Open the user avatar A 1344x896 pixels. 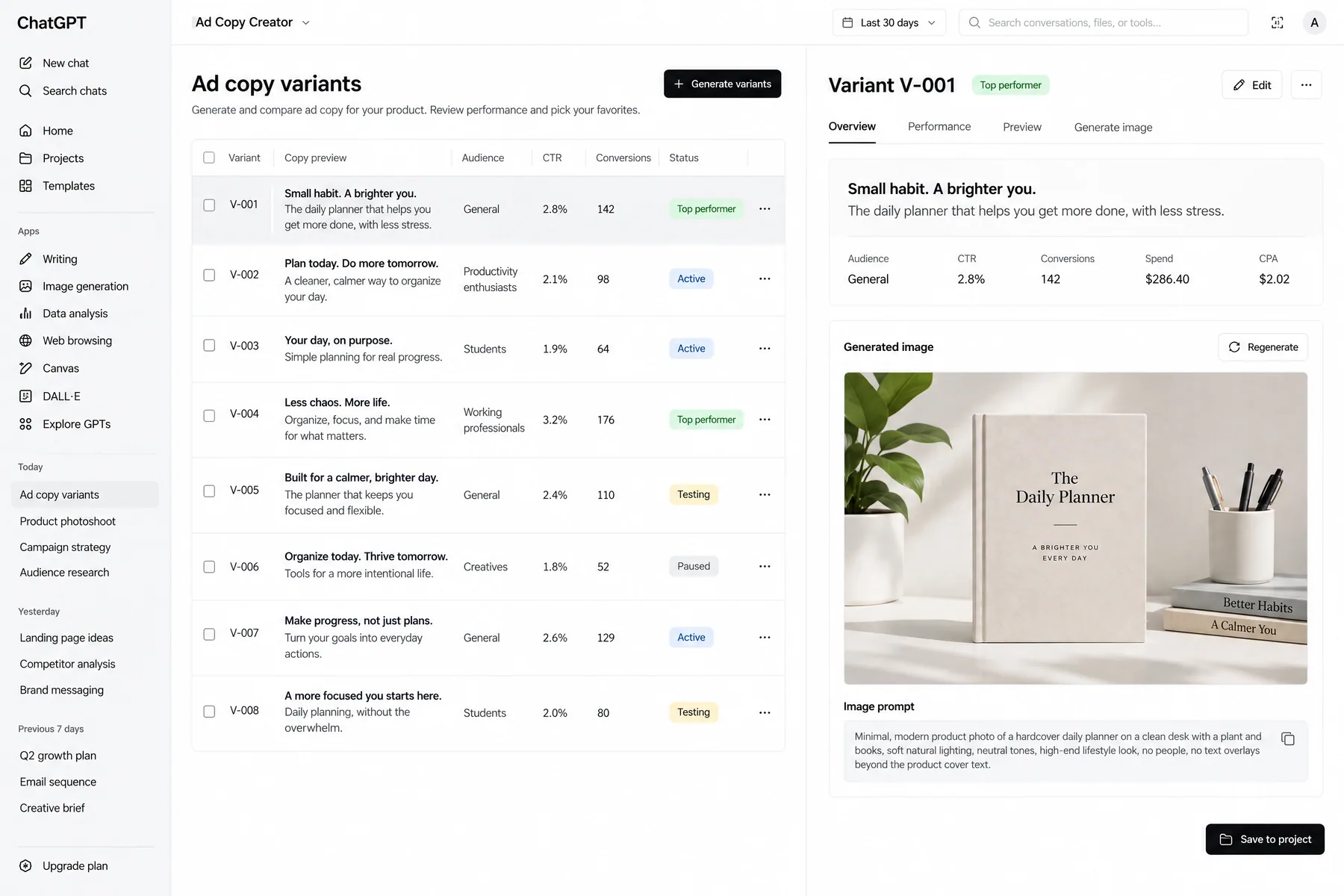click(1314, 22)
